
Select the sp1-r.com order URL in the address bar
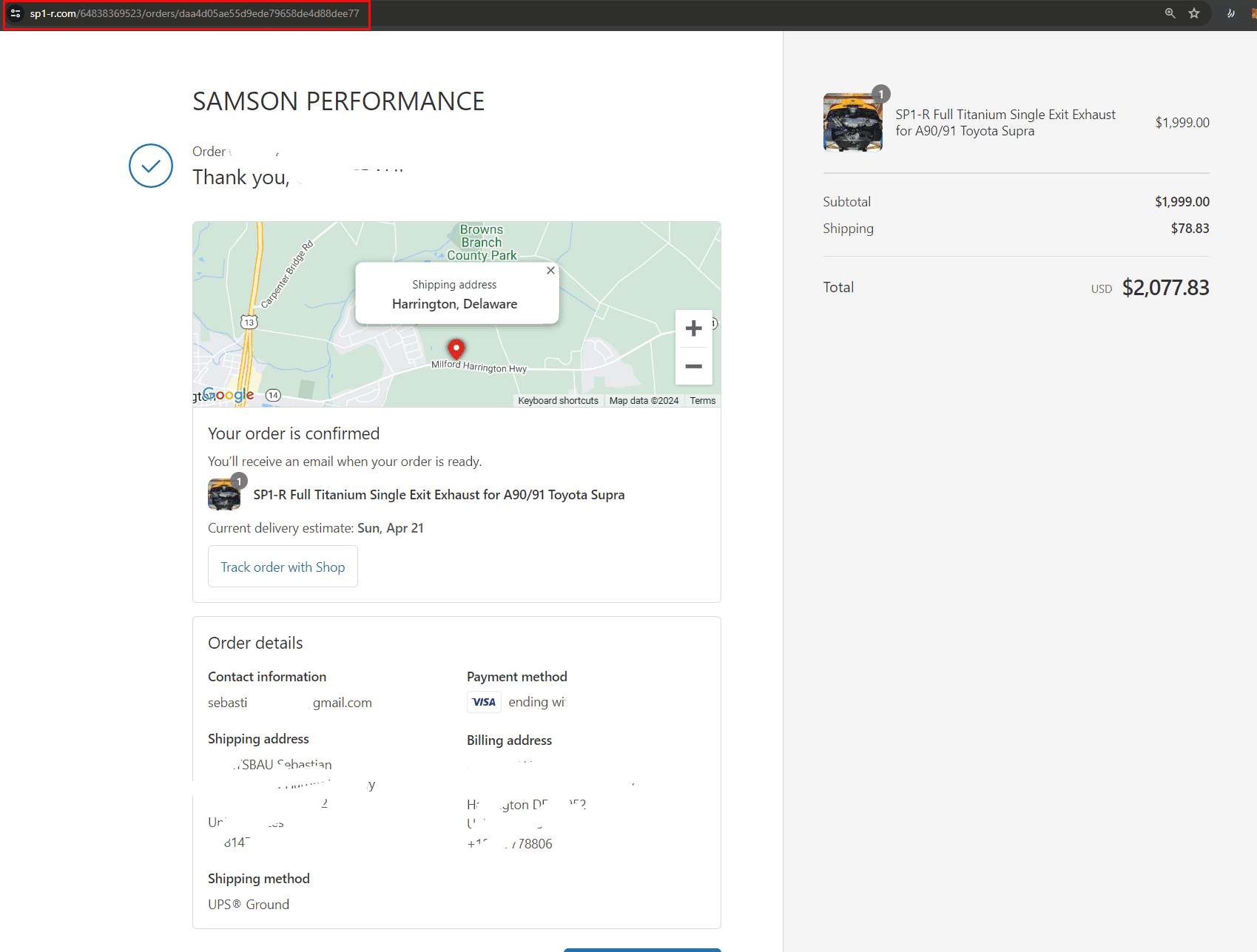pos(195,13)
